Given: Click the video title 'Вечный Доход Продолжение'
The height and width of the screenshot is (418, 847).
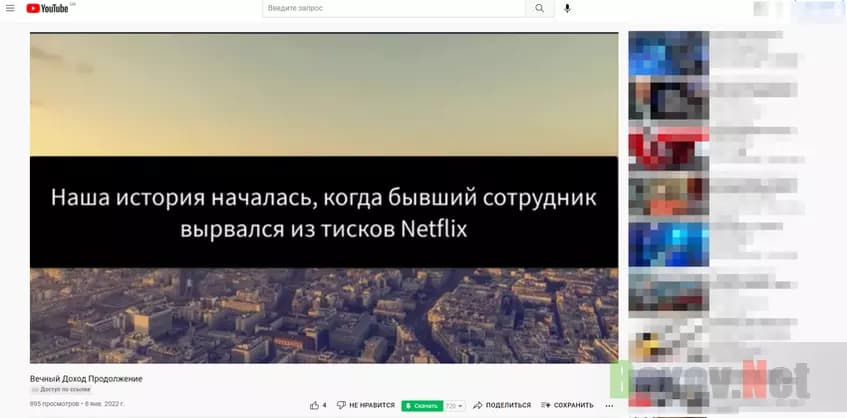Looking at the screenshot, I should click(86, 379).
